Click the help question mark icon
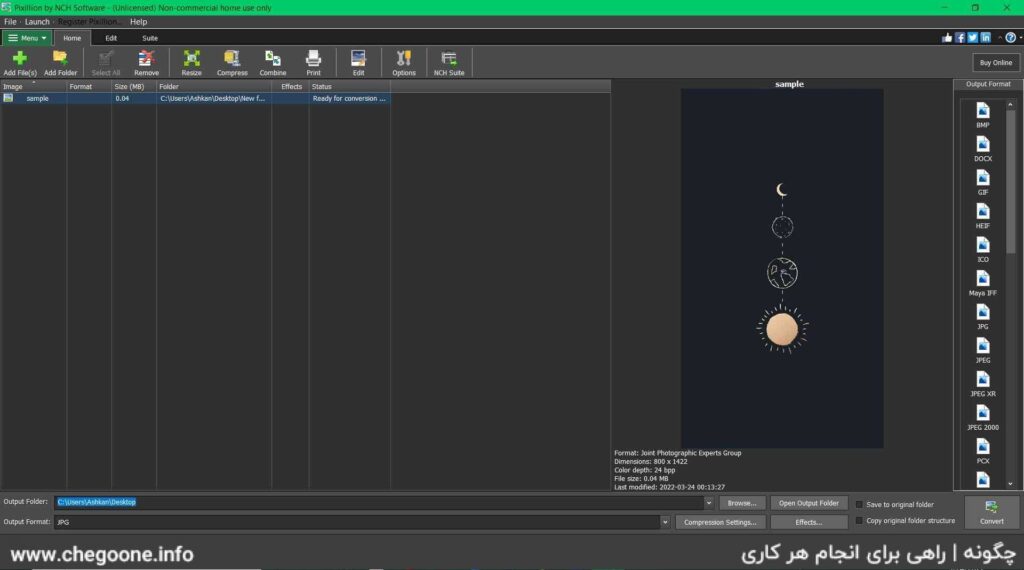The width and height of the screenshot is (1024, 570). click(x=1010, y=38)
